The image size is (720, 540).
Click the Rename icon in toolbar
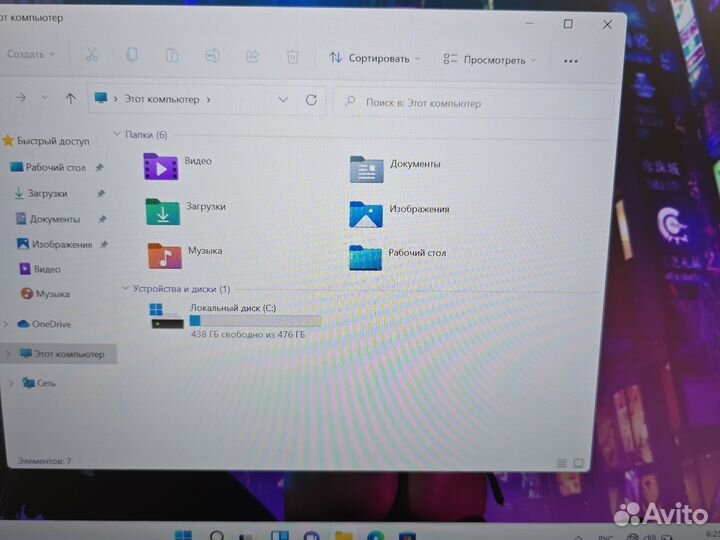pyautogui.click(x=212, y=56)
